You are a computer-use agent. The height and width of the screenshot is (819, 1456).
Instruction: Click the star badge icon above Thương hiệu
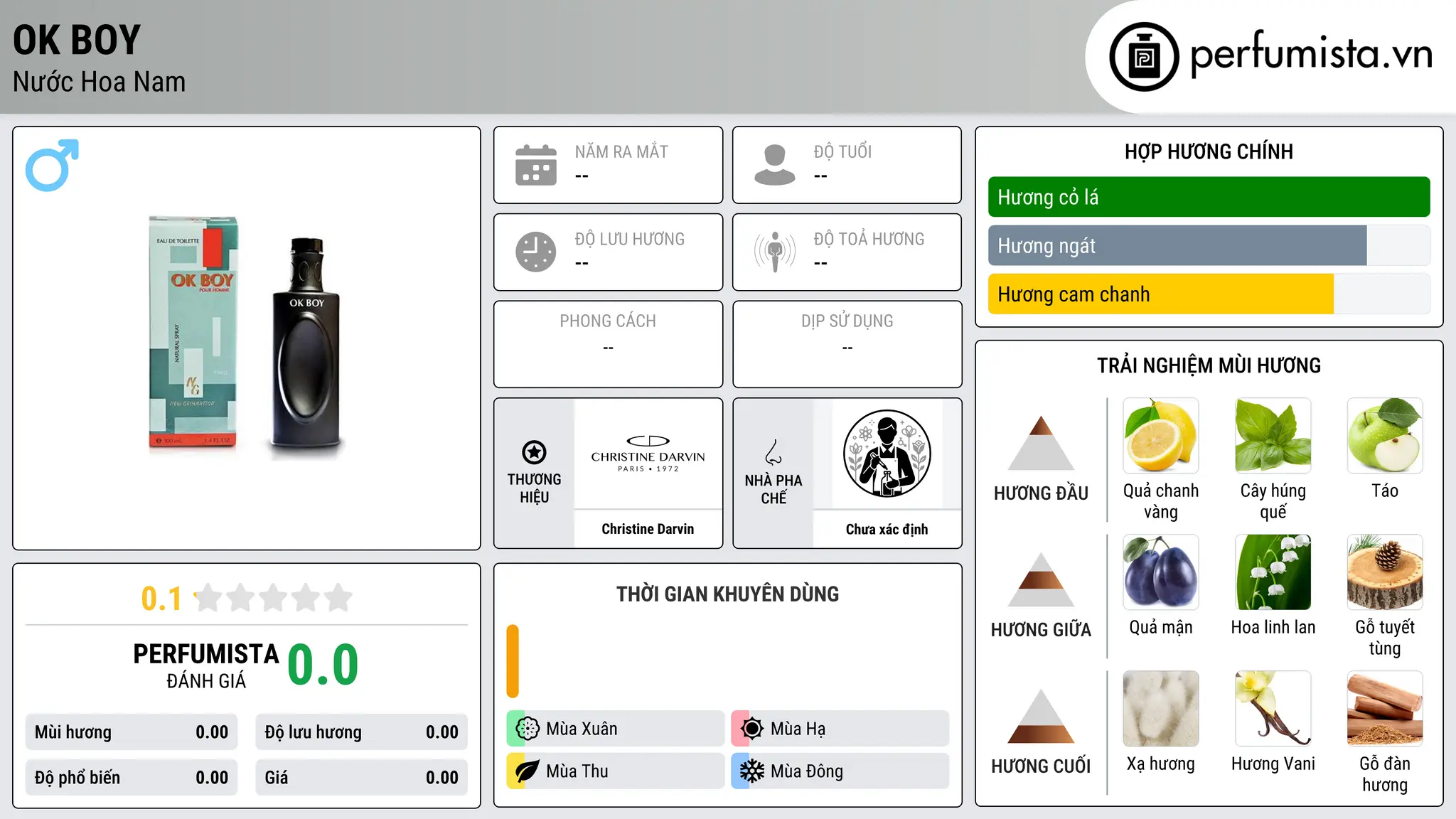(x=534, y=452)
